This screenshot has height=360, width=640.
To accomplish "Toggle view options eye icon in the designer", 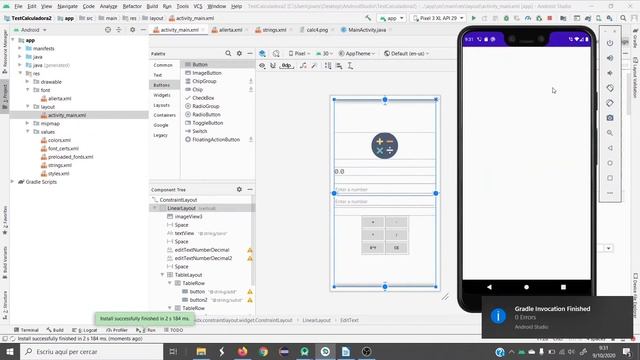I will [262, 66].
